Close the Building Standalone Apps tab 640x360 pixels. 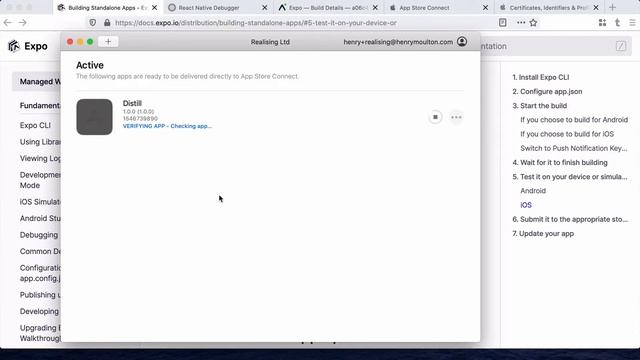pos(154,7)
